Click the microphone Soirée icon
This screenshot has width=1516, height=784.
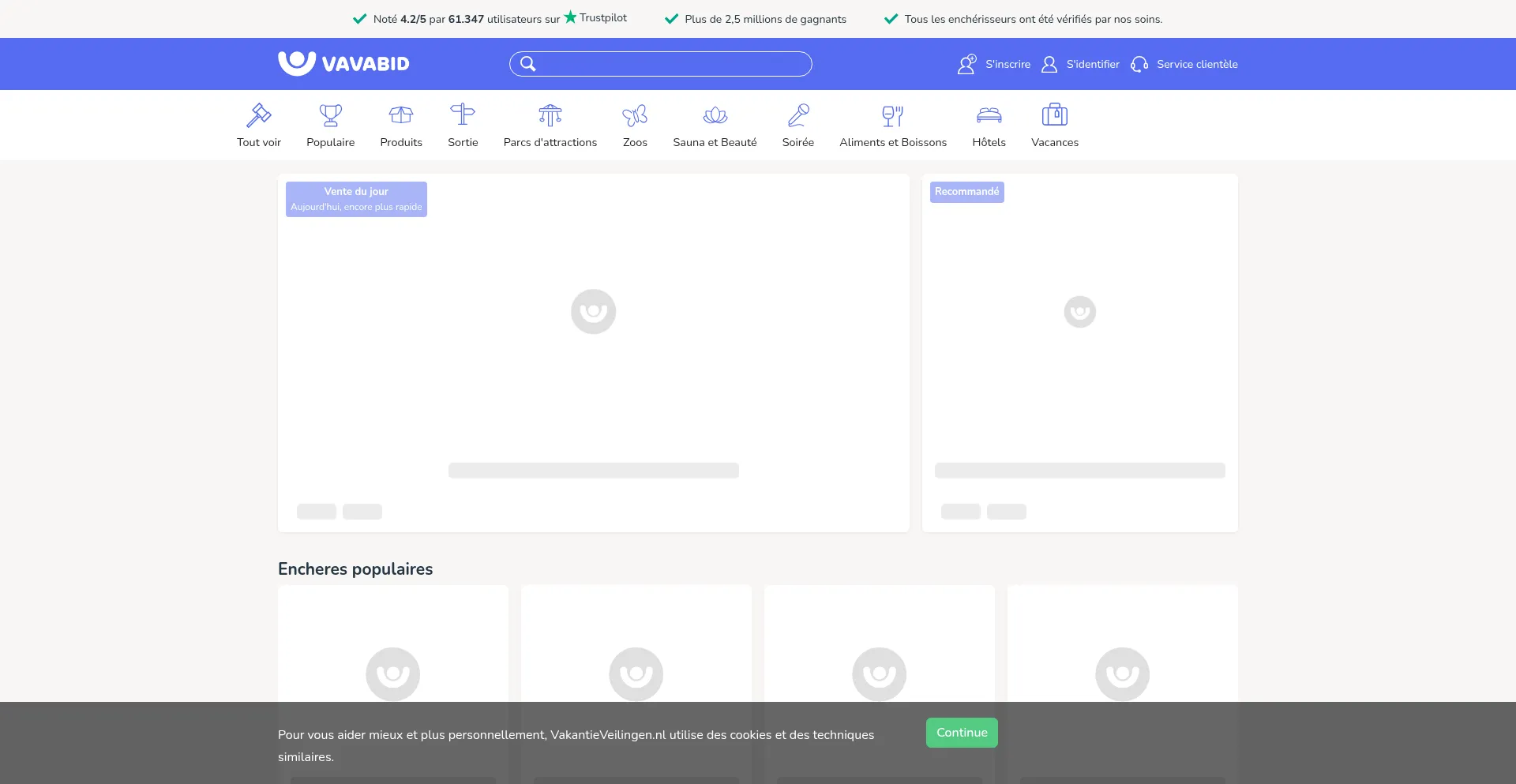(x=798, y=115)
